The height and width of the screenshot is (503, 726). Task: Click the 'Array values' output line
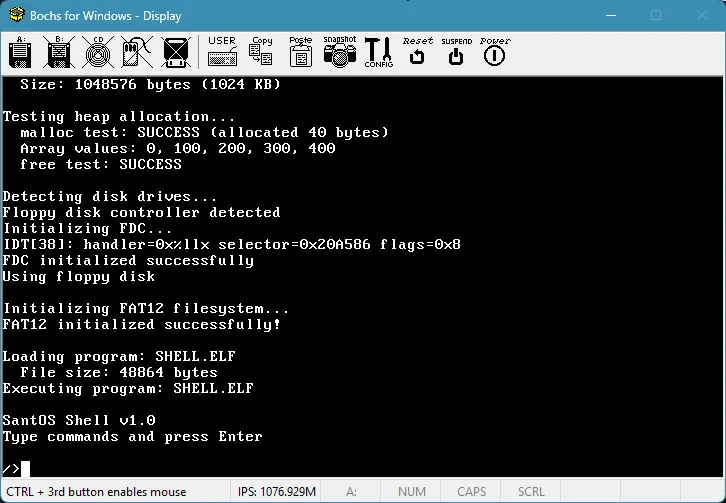(x=178, y=148)
